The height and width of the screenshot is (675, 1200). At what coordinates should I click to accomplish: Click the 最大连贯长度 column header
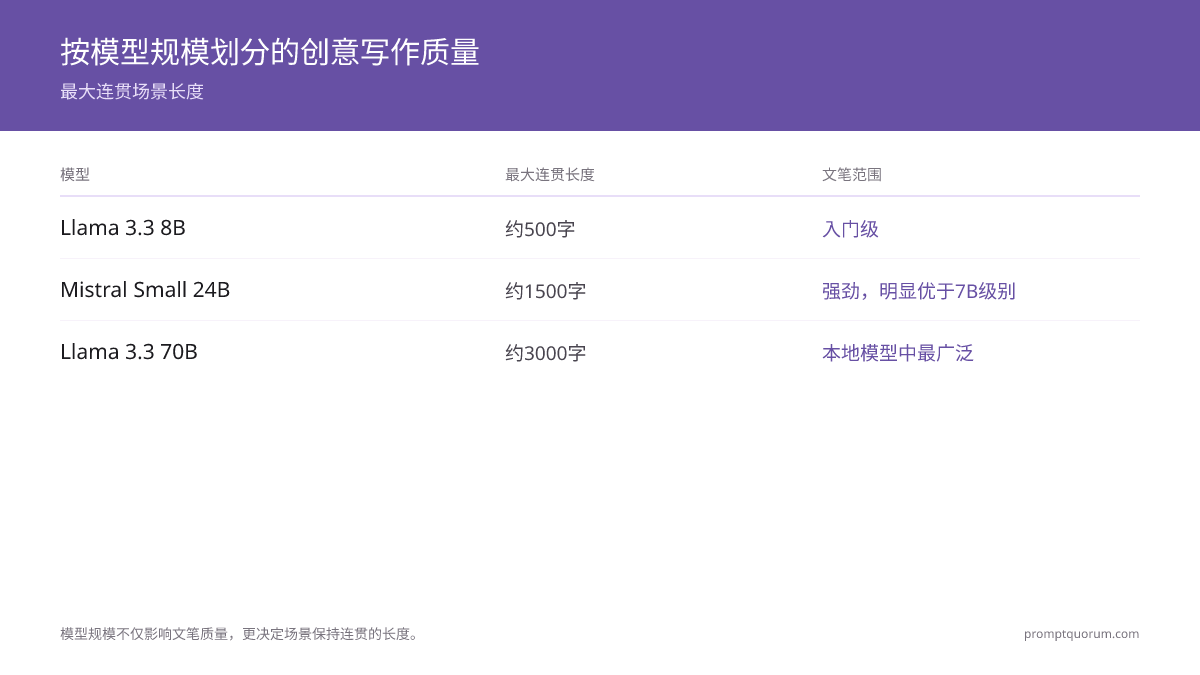[x=550, y=175]
